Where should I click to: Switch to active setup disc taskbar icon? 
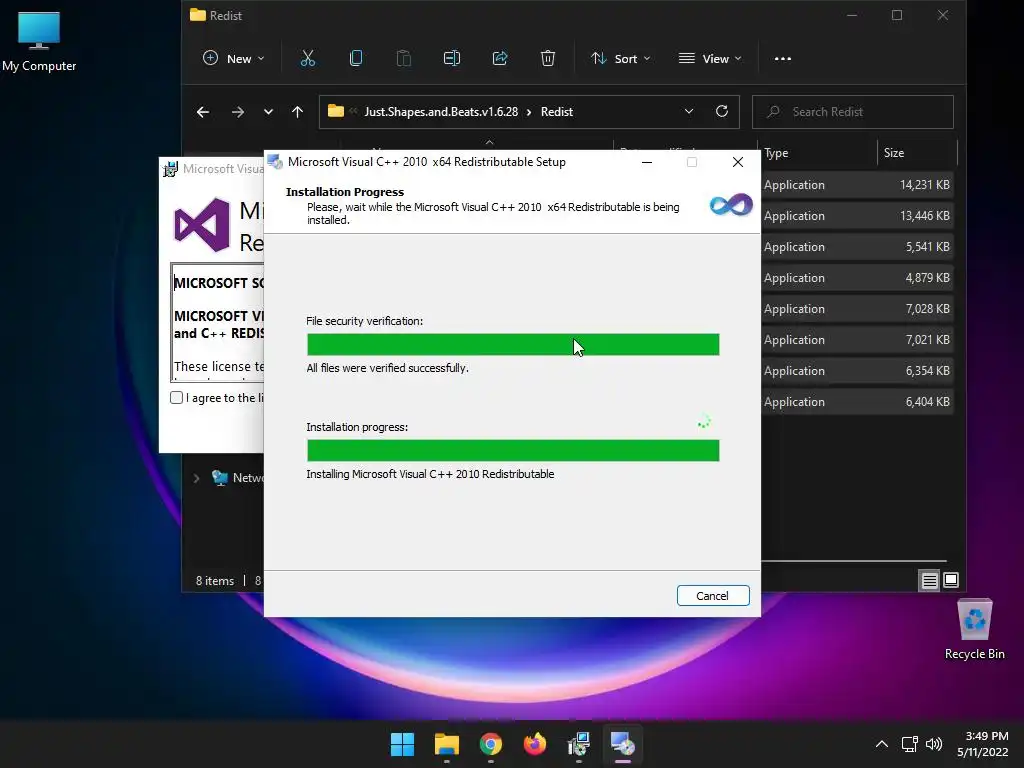coord(622,744)
